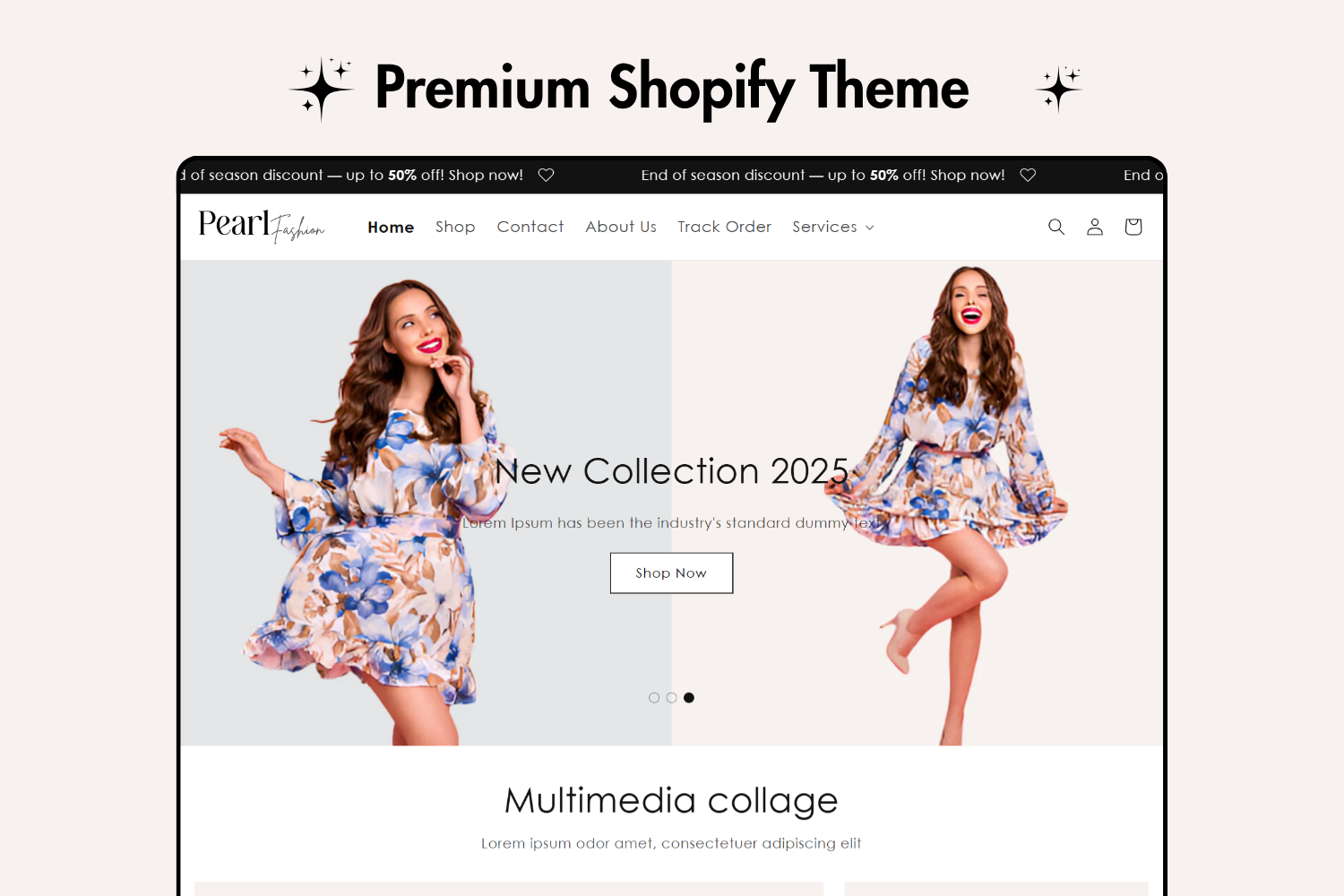Open the Home menu item
The width and height of the screenshot is (1344, 896).
tap(391, 227)
